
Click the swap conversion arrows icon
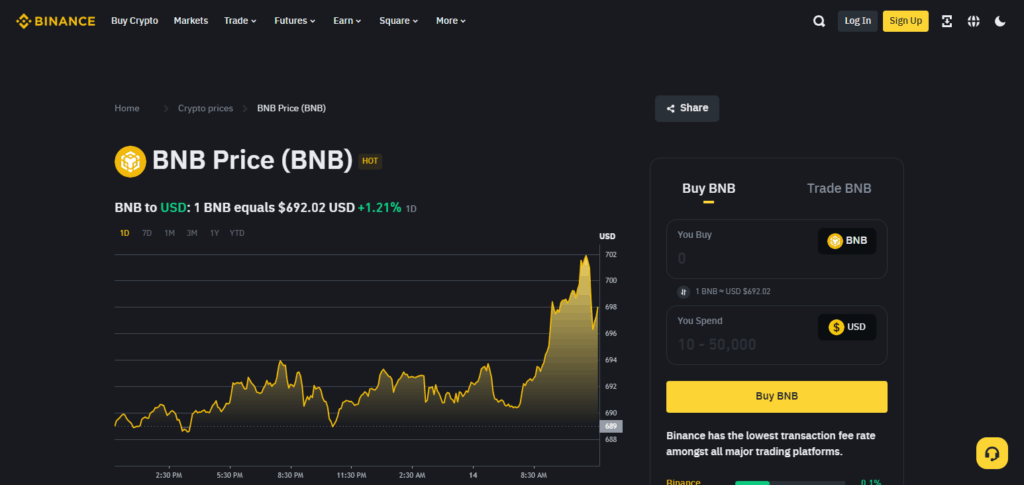point(683,292)
